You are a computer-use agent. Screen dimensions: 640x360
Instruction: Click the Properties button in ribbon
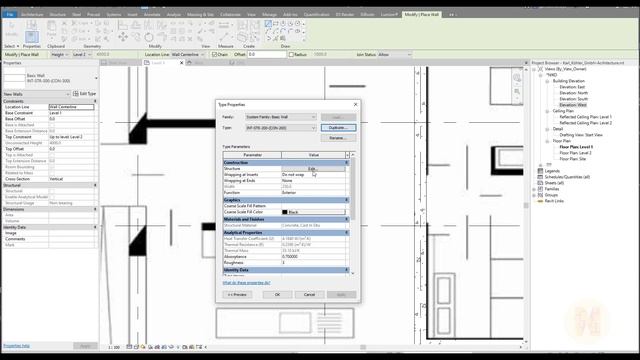(x=31, y=37)
